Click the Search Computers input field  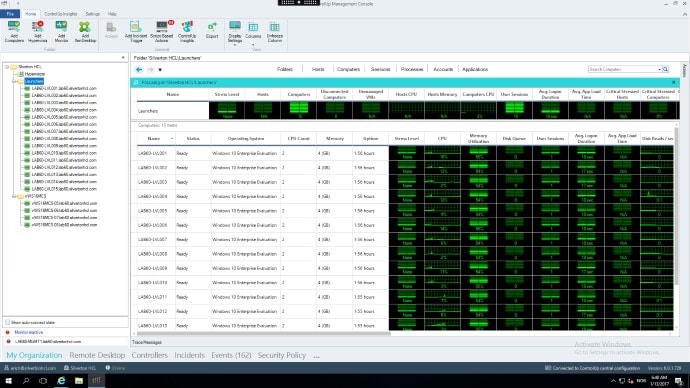click(x=623, y=69)
